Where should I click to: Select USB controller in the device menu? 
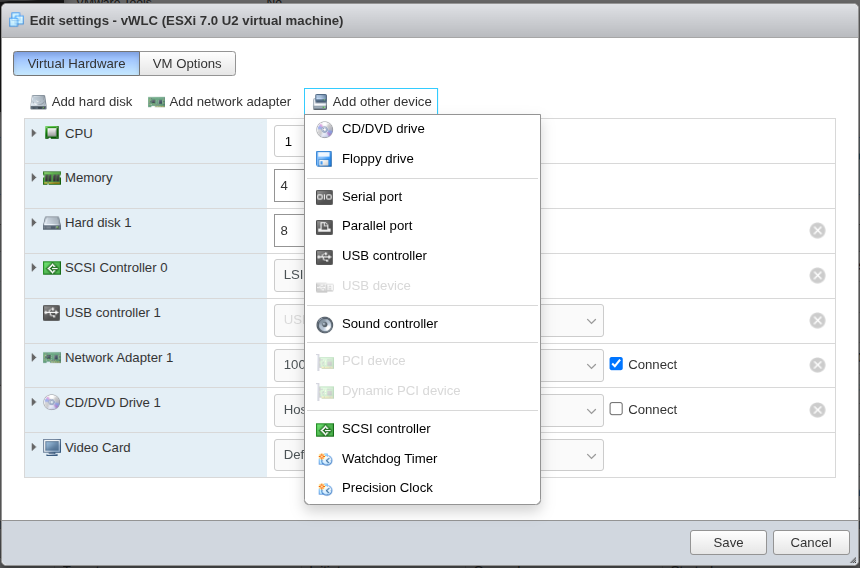tap(384, 256)
